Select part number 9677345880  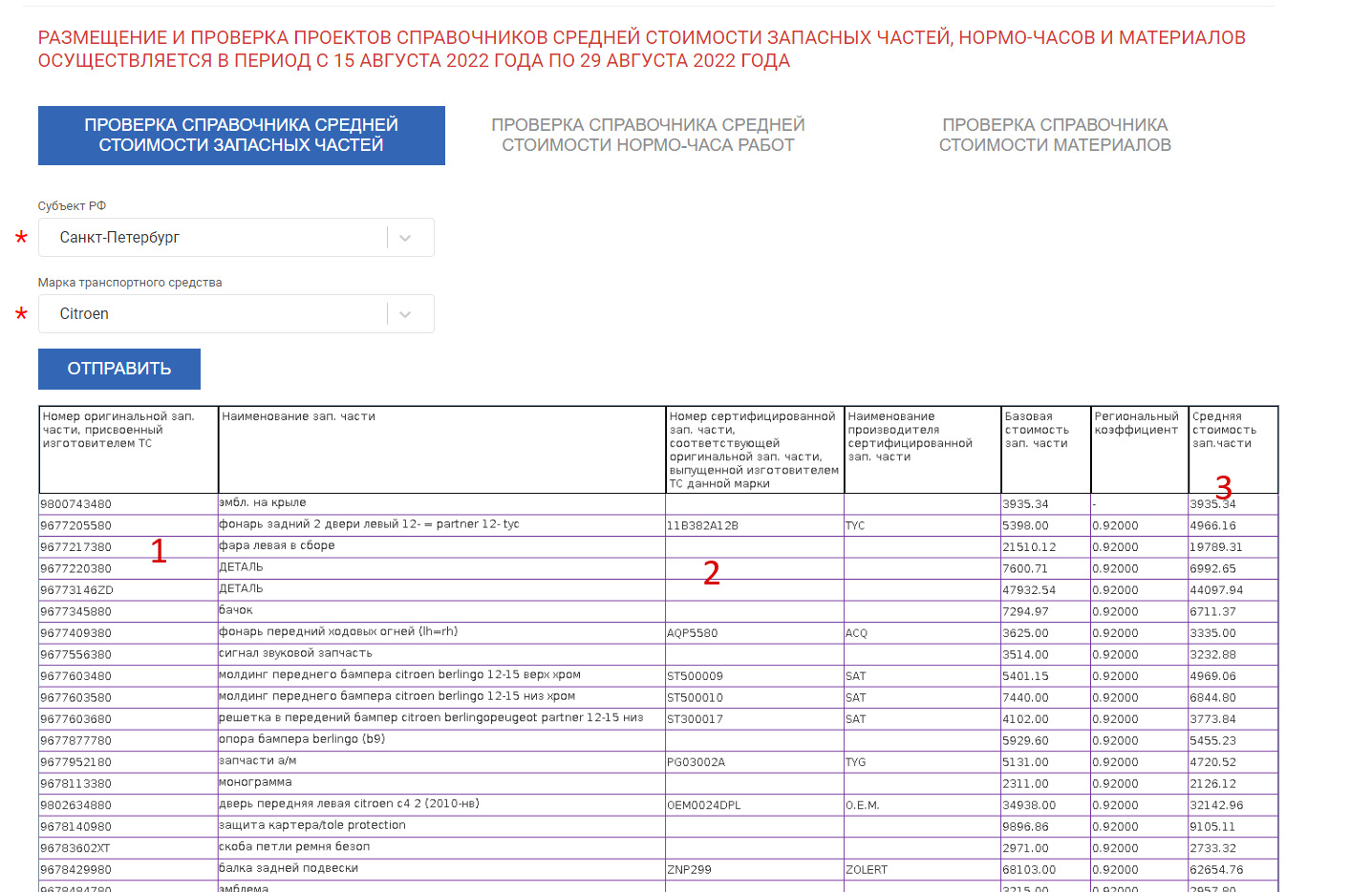[75, 612]
